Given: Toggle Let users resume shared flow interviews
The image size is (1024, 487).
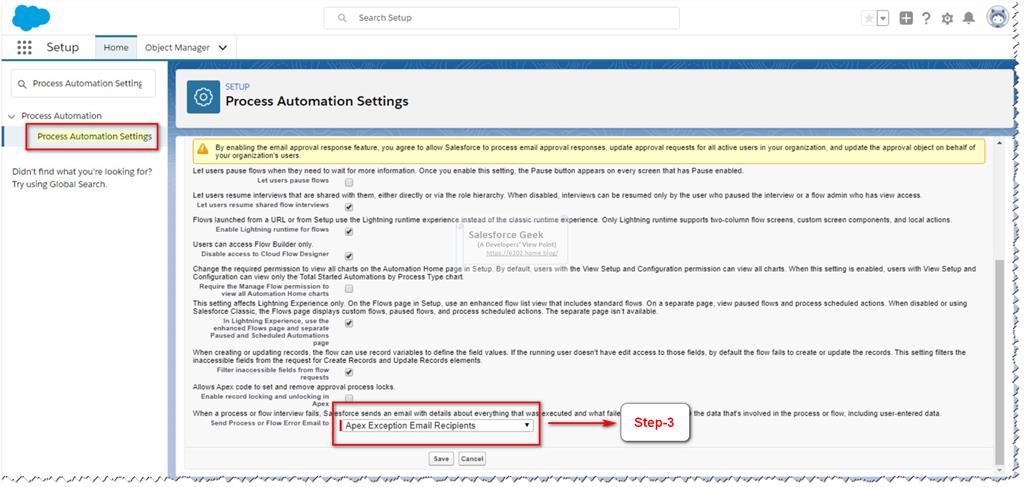Looking at the screenshot, I should click(349, 206).
